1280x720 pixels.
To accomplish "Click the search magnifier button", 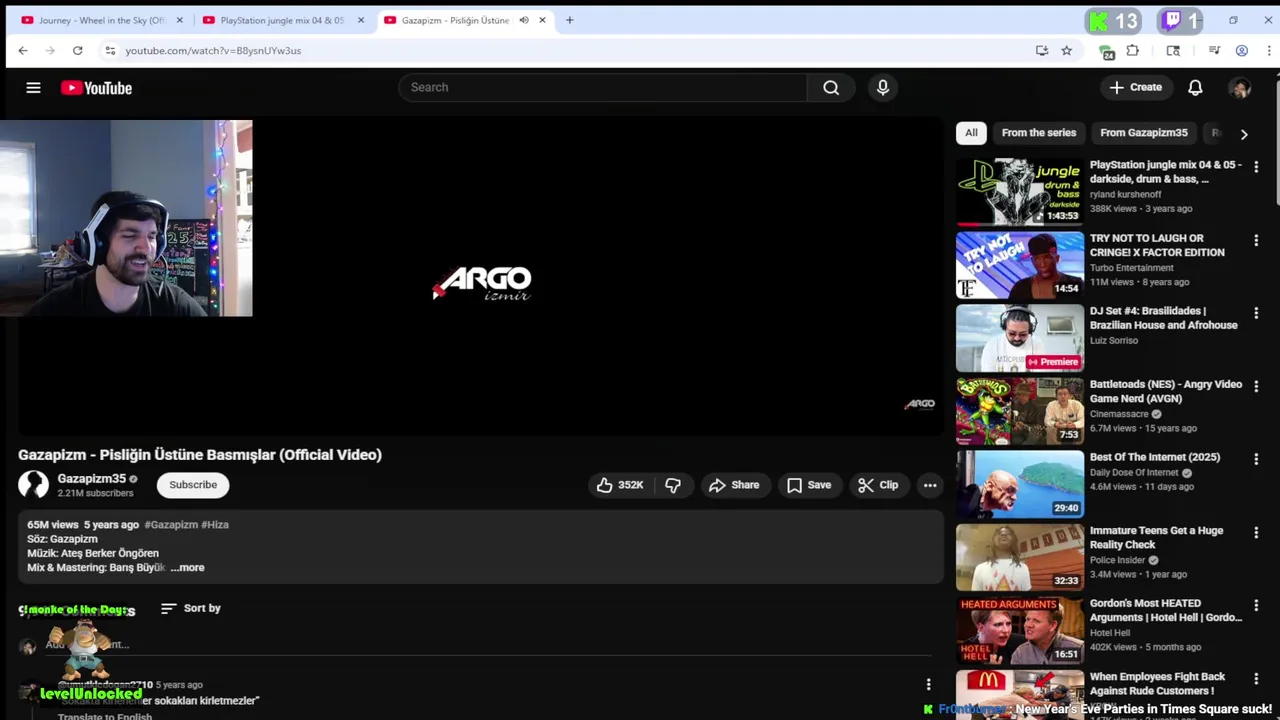I will (x=831, y=87).
